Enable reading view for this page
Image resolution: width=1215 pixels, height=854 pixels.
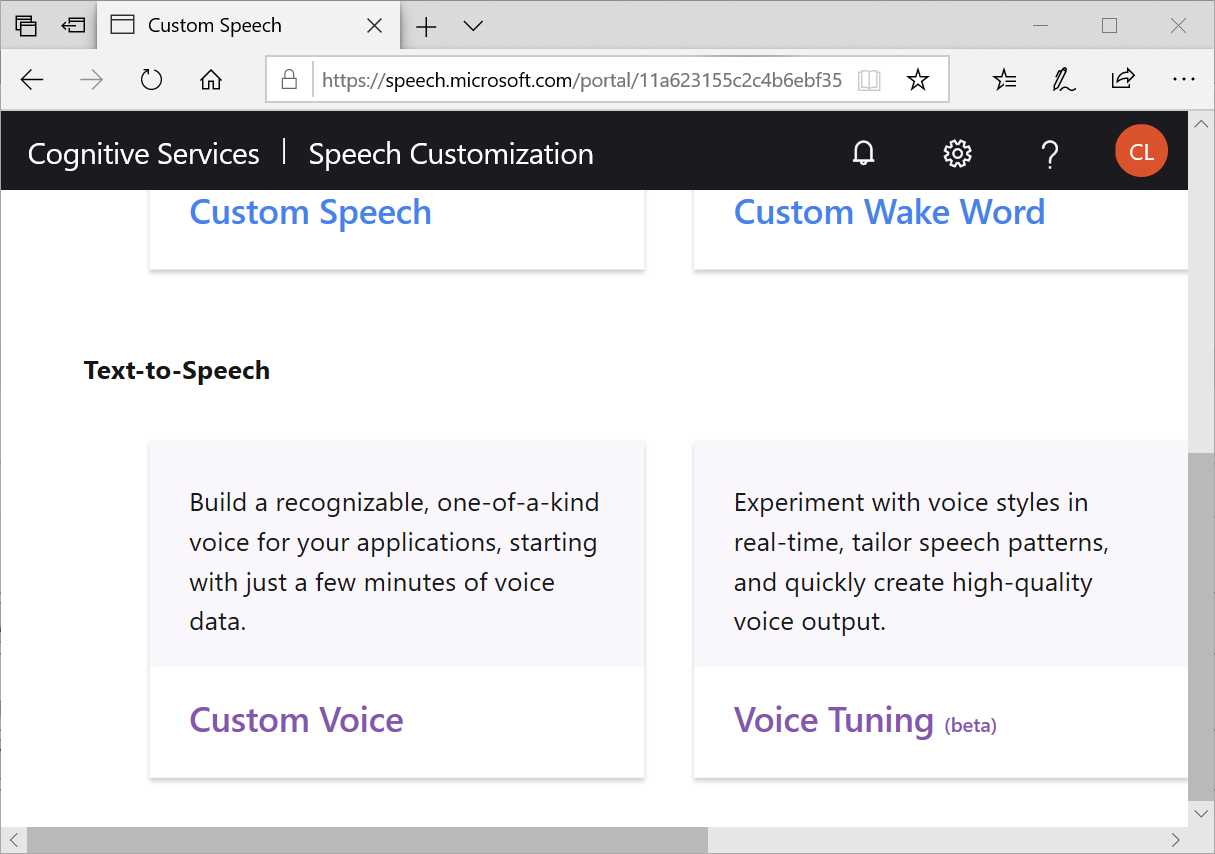(869, 78)
